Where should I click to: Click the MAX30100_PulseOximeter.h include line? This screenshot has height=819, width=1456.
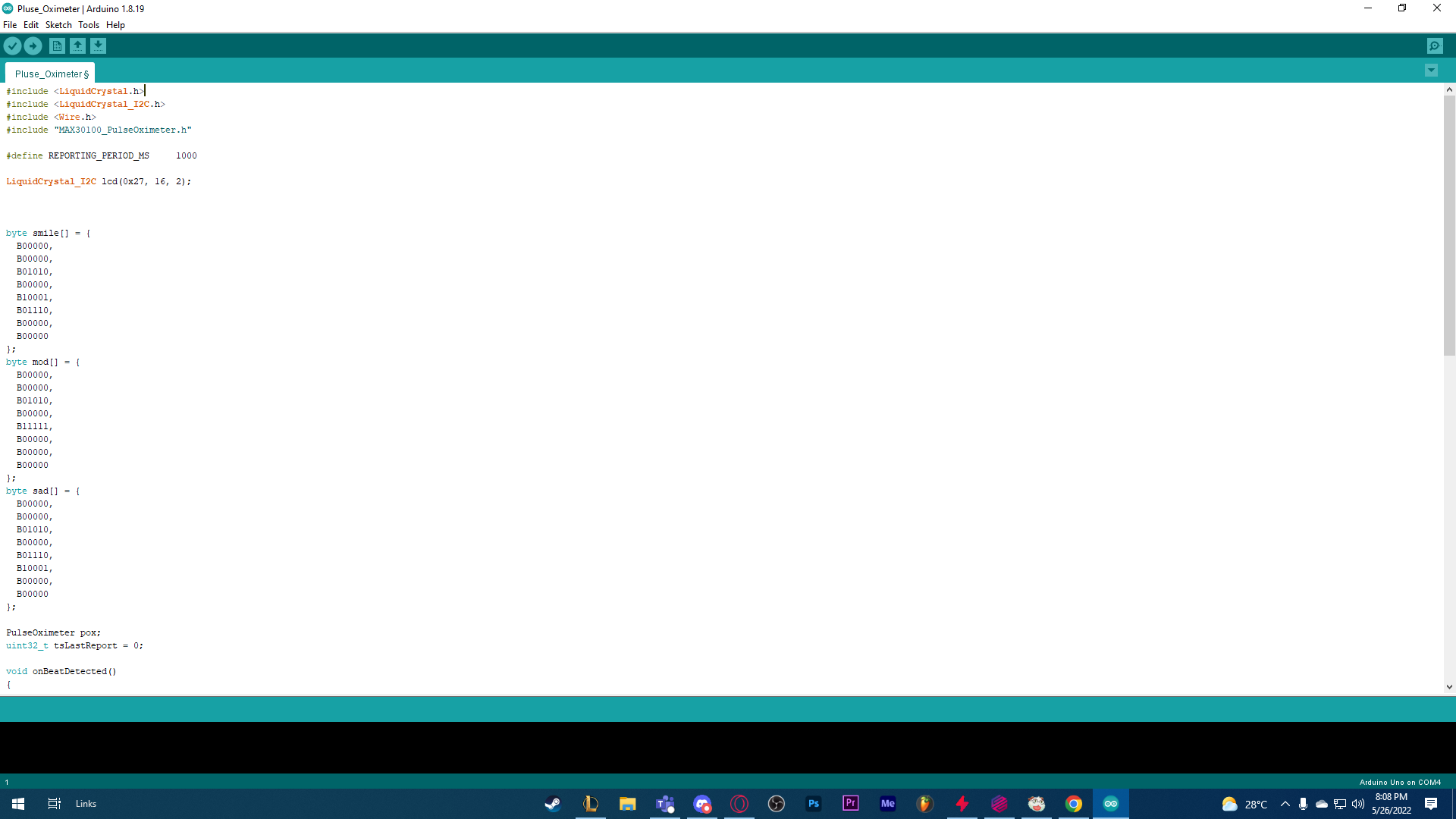[x=99, y=130]
